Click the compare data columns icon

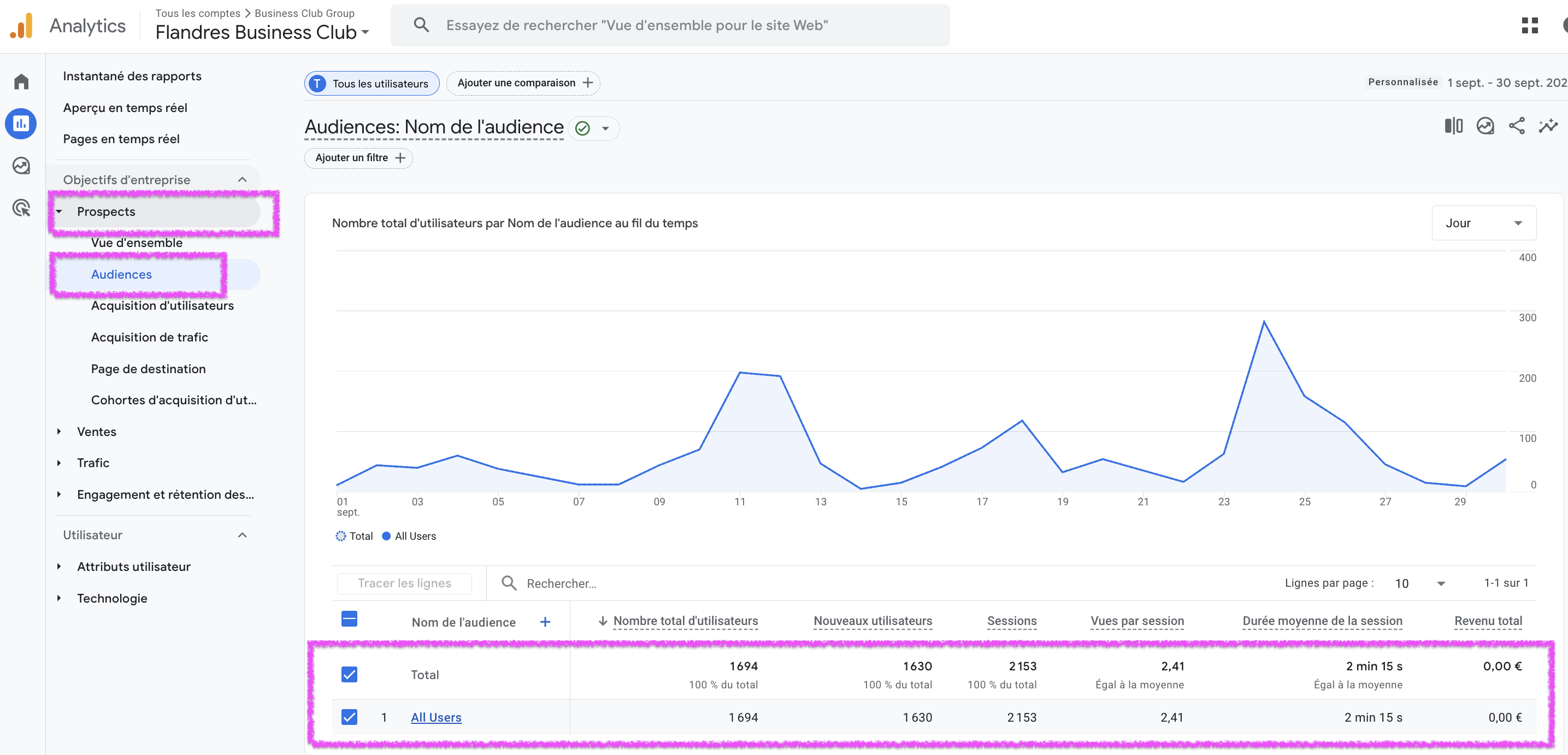1453,126
